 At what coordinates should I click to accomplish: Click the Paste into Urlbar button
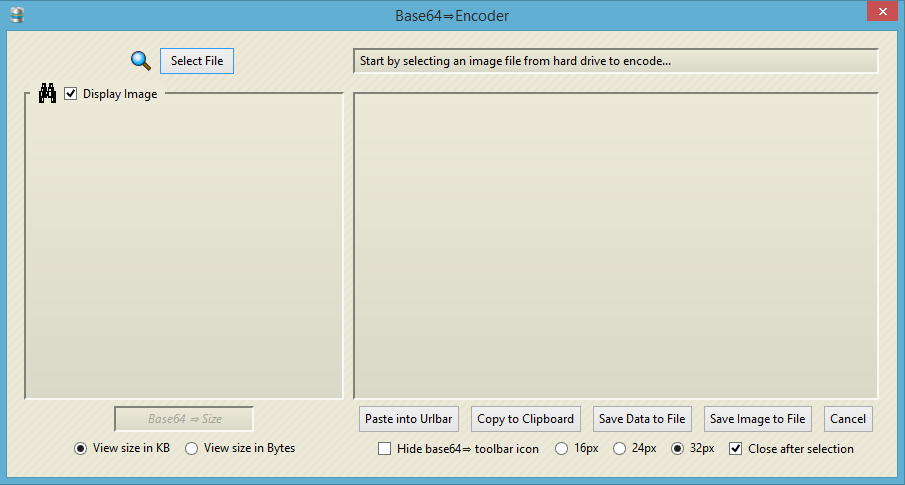tap(409, 419)
